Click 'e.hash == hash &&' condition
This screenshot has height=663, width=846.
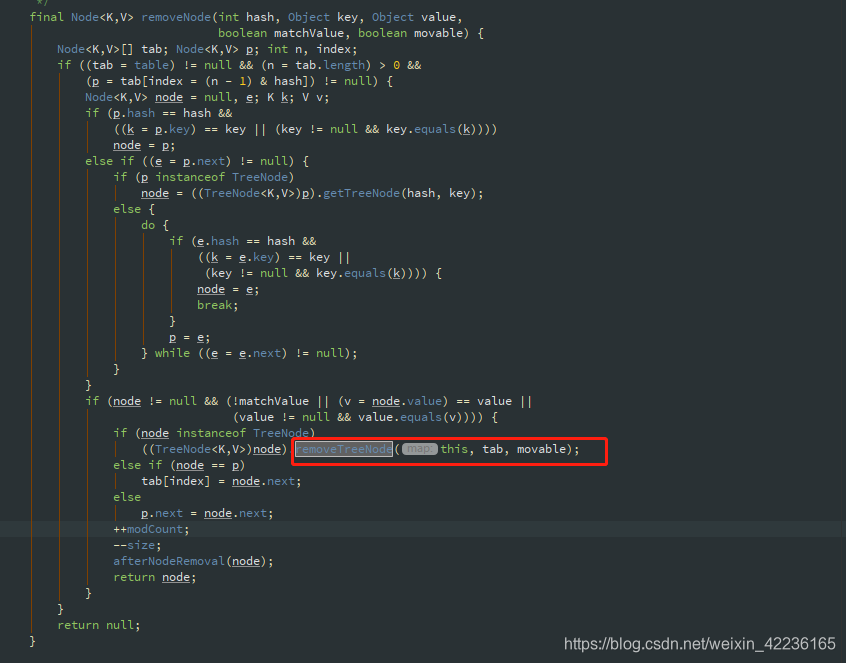(256, 241)
